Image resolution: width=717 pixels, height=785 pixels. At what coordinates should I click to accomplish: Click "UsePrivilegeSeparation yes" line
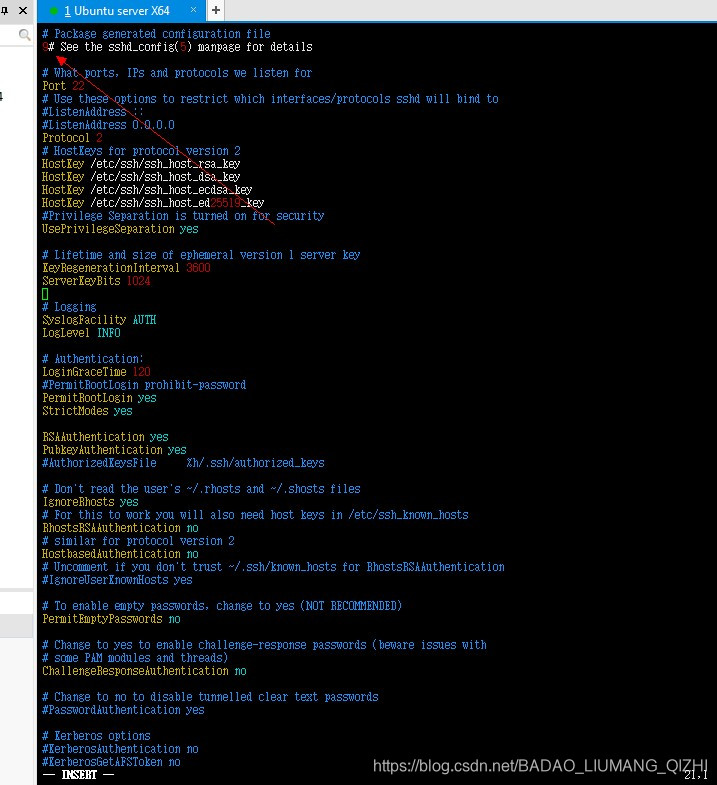click(x=120, y=229)
